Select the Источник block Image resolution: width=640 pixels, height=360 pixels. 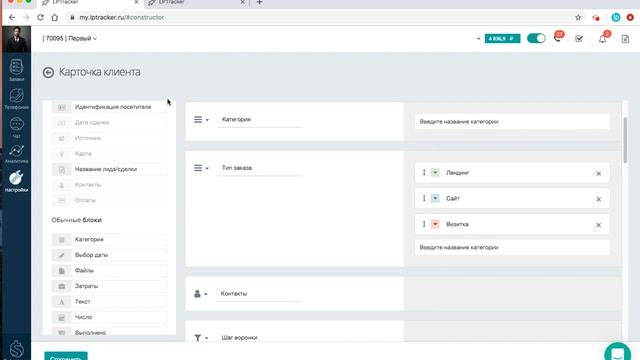pyautogui.click(x=109, y=138)
